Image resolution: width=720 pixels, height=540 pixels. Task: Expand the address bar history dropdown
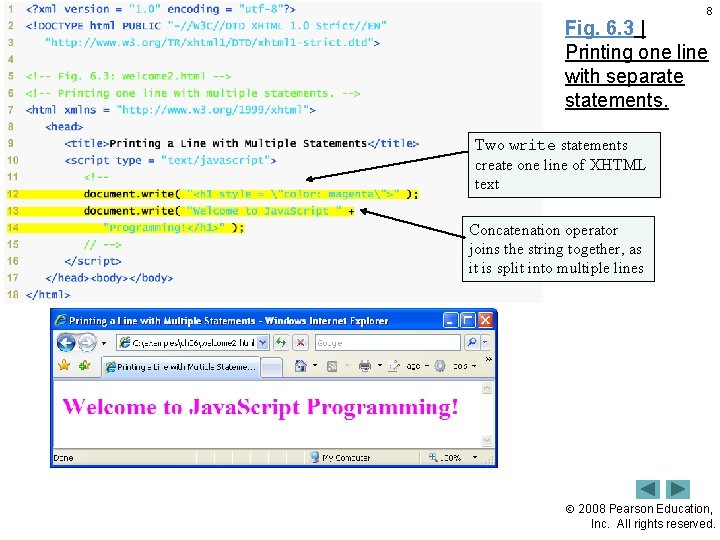tap(263, 343)
